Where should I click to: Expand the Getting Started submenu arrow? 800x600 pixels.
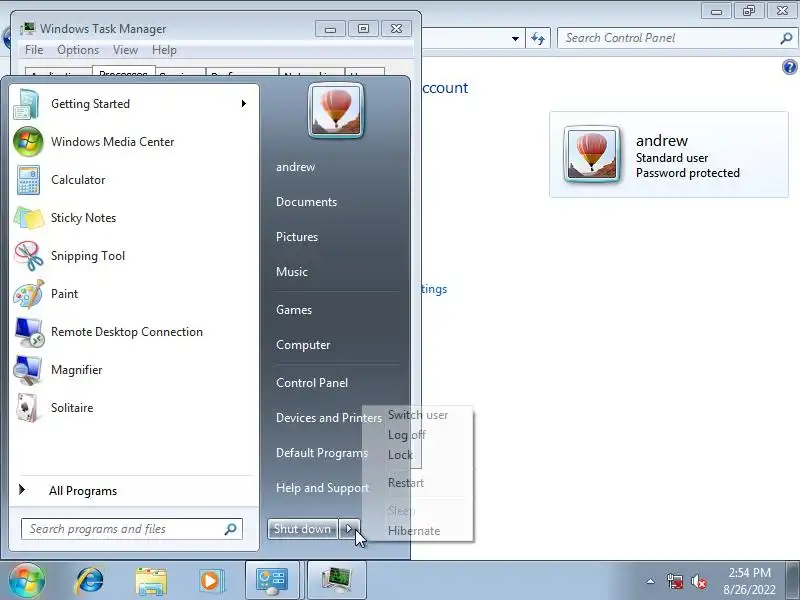(244, 104)
